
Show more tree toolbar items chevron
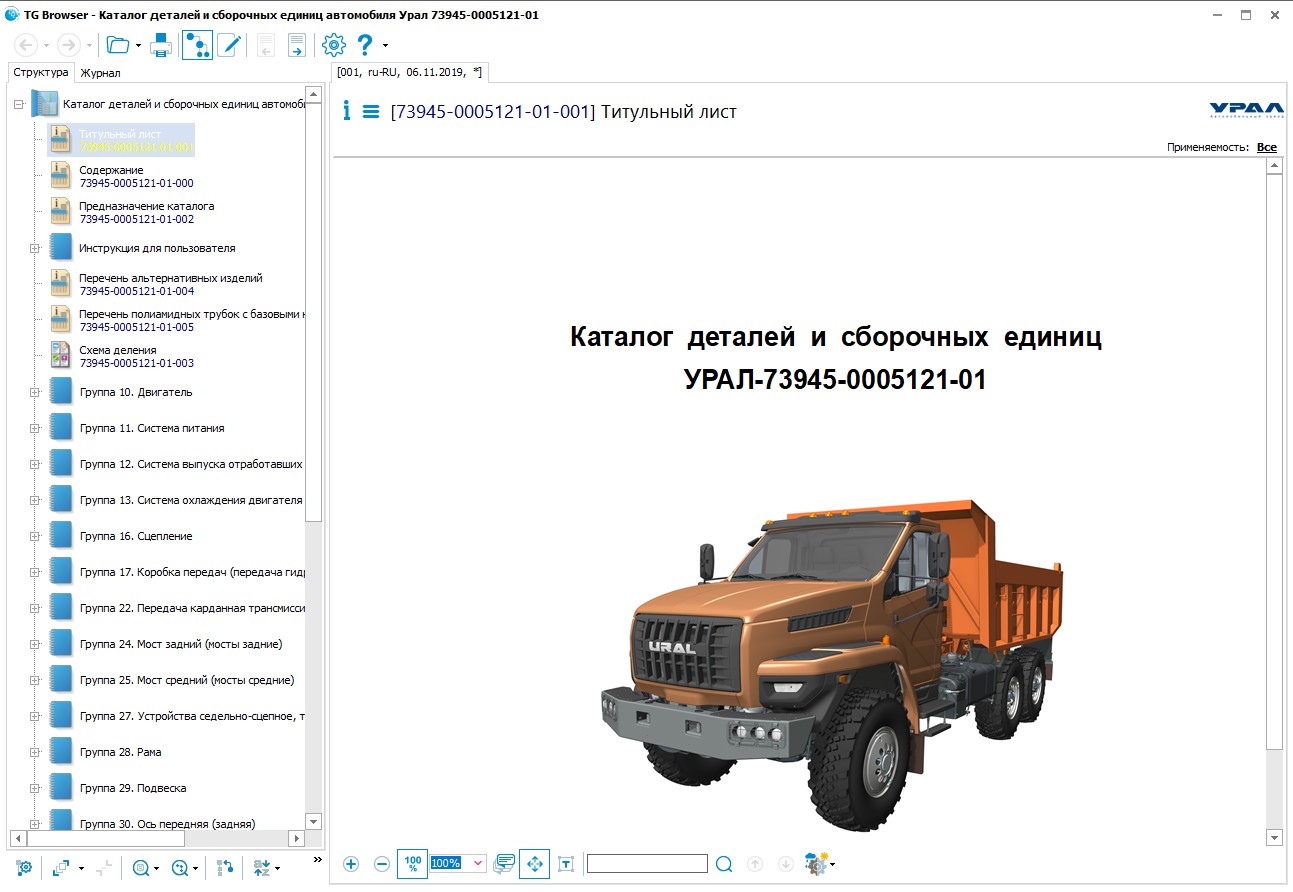(x=318, y=859)
